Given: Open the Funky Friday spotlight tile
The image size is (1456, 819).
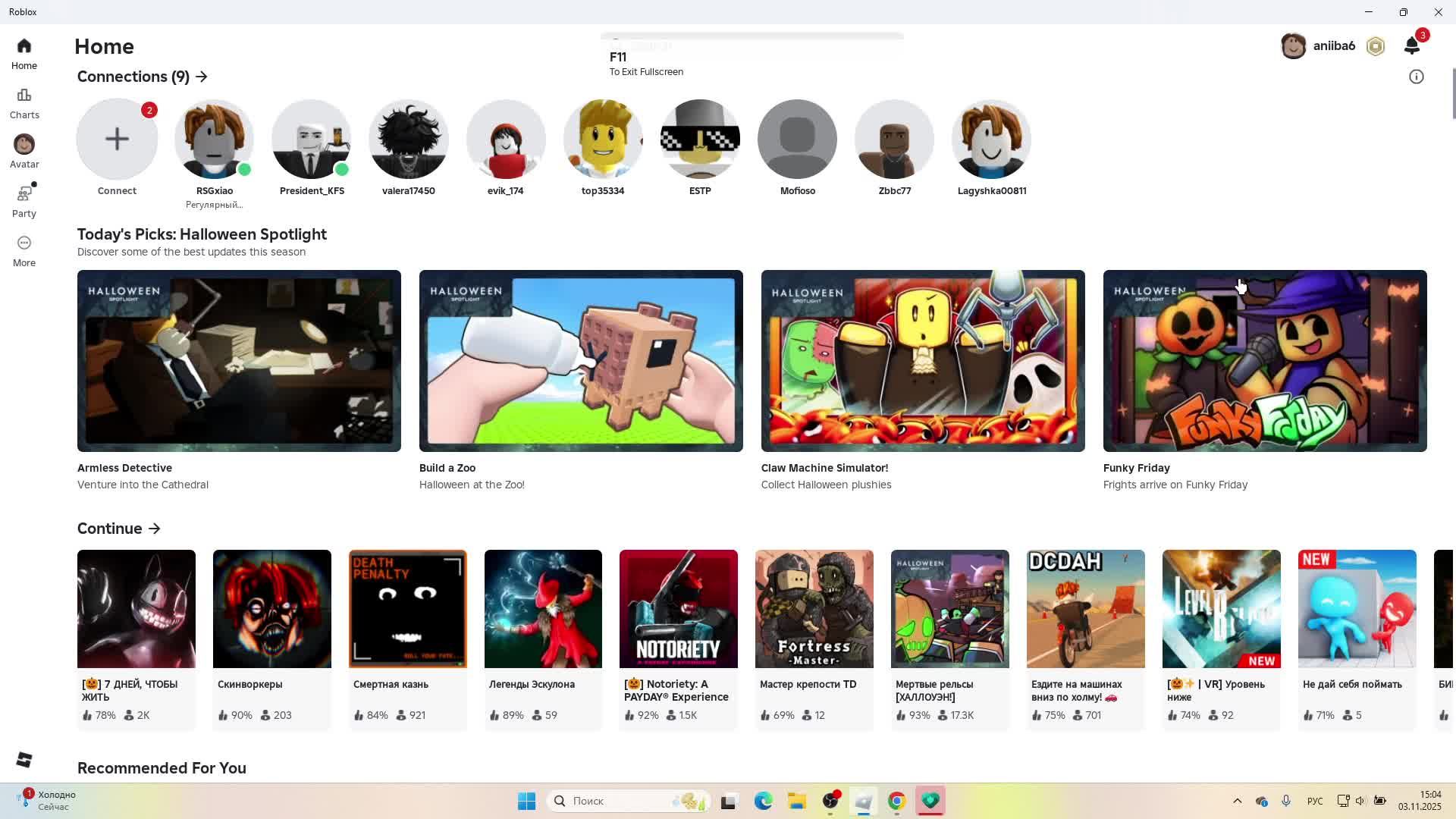Looking at the screenshot, I should (1264, 361).
